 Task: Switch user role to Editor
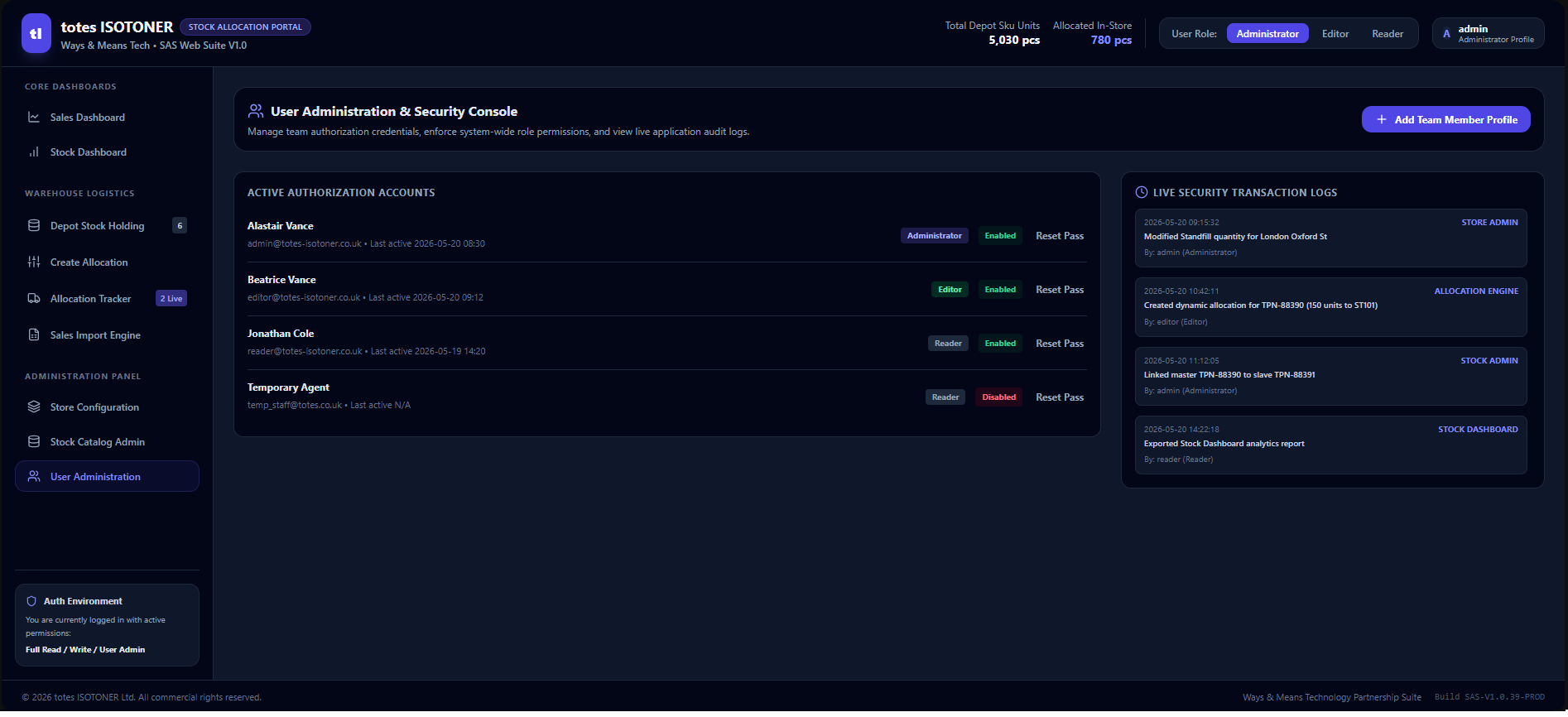pos(1335,34)
